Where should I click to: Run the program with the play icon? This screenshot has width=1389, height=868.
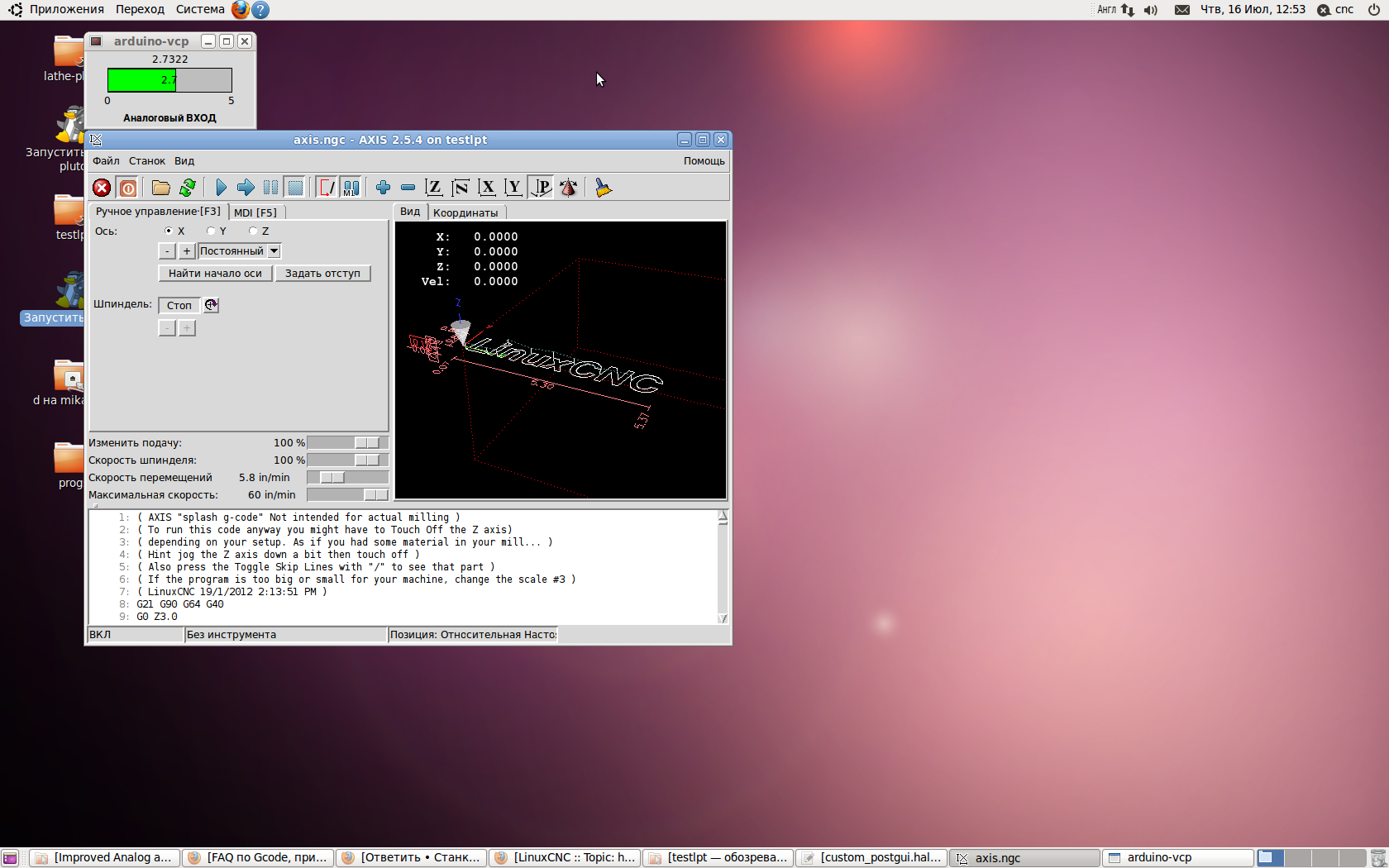click(x=221, y=188)
